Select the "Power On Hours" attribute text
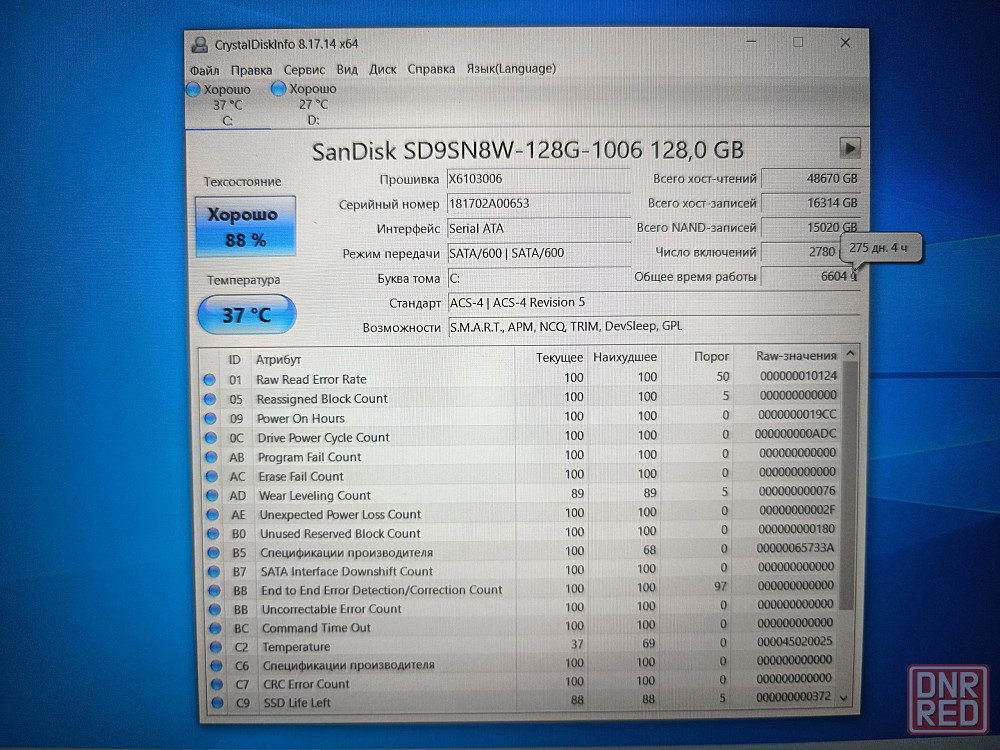 click(300, 418)
